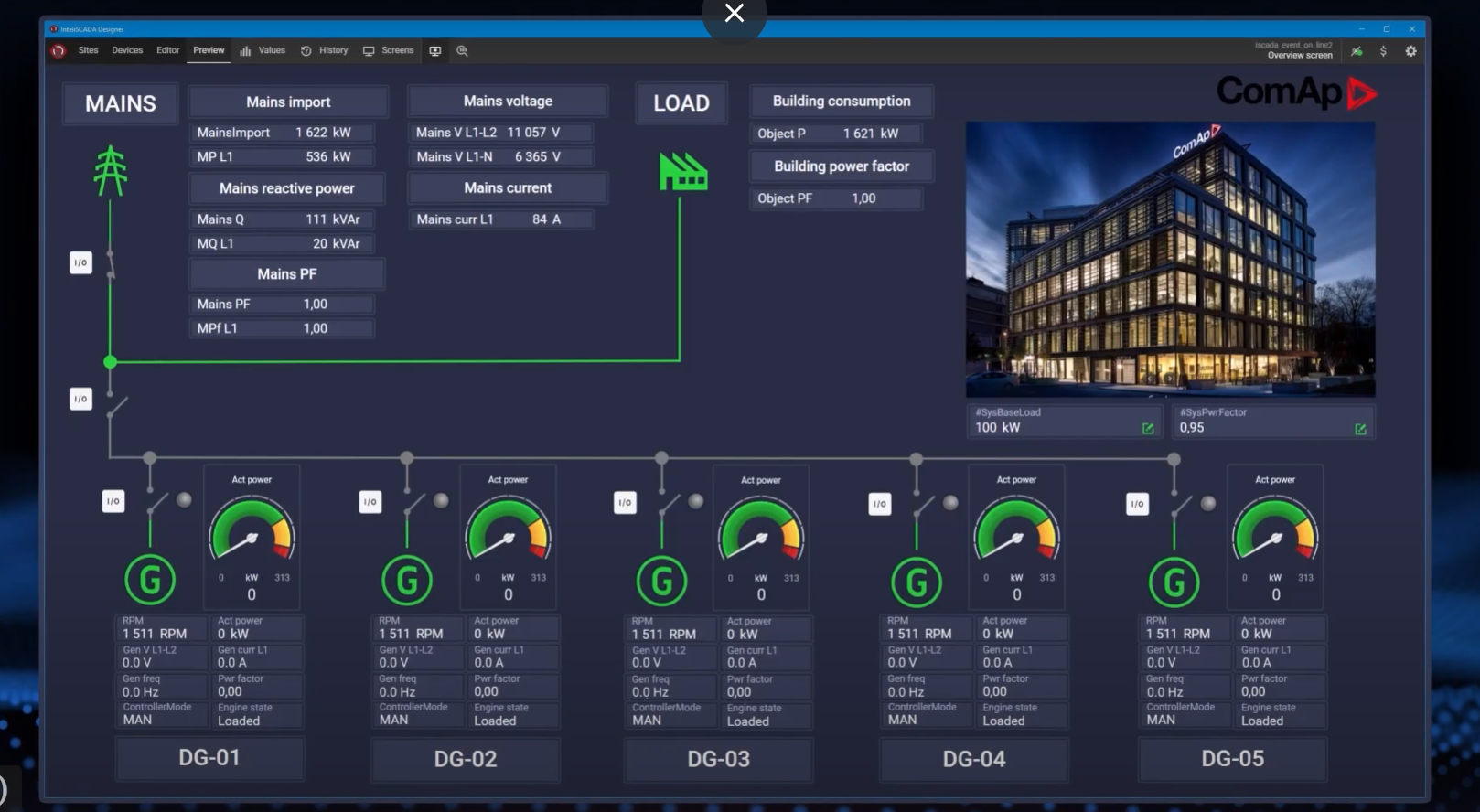Click the green mains pylon icon

111,171
